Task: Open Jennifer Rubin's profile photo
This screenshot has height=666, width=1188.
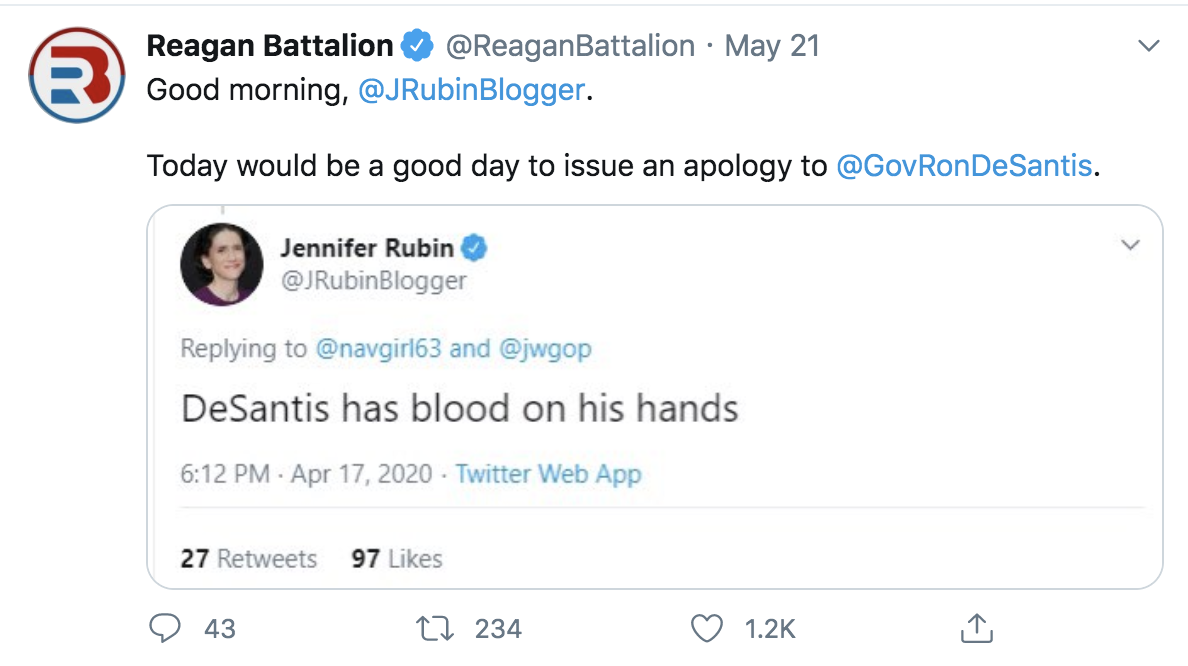Action: pyautogui.click(x=222, y=264)
